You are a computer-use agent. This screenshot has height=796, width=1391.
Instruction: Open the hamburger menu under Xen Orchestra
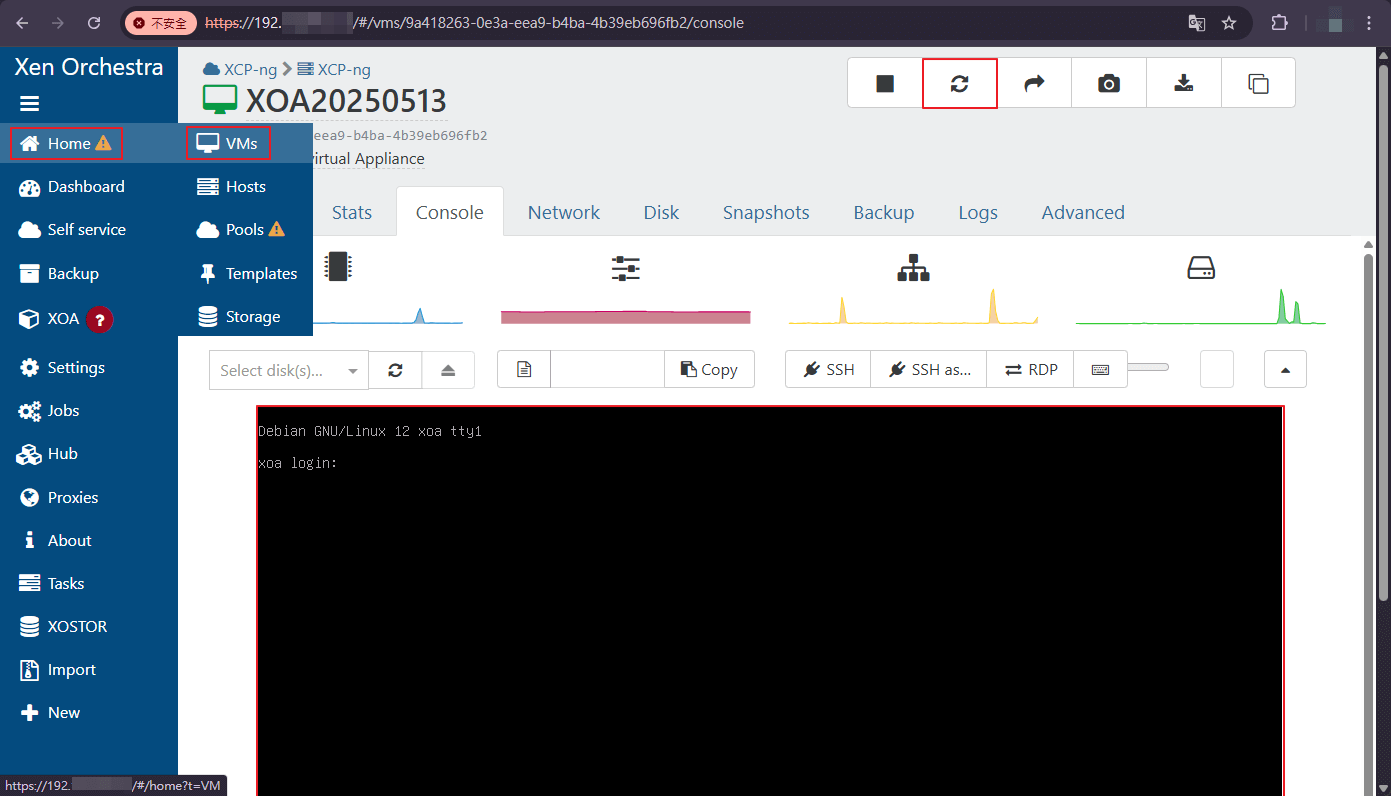point(29,104)
